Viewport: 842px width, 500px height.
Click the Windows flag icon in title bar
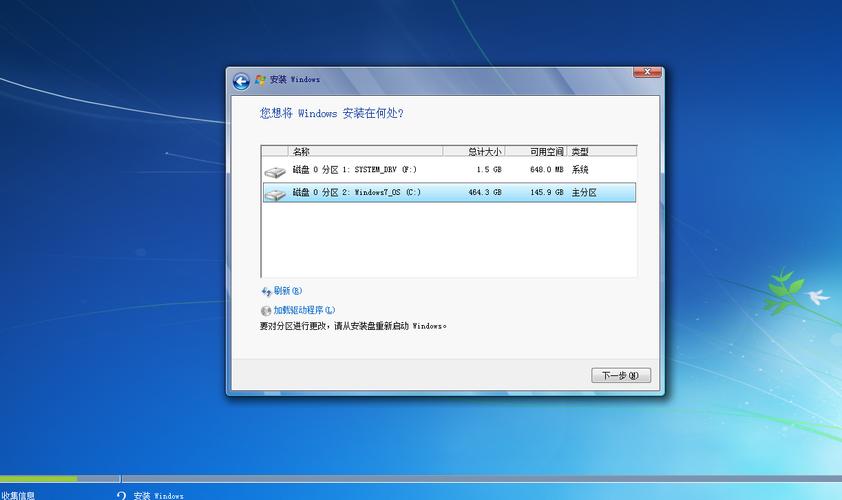(260, 80)
